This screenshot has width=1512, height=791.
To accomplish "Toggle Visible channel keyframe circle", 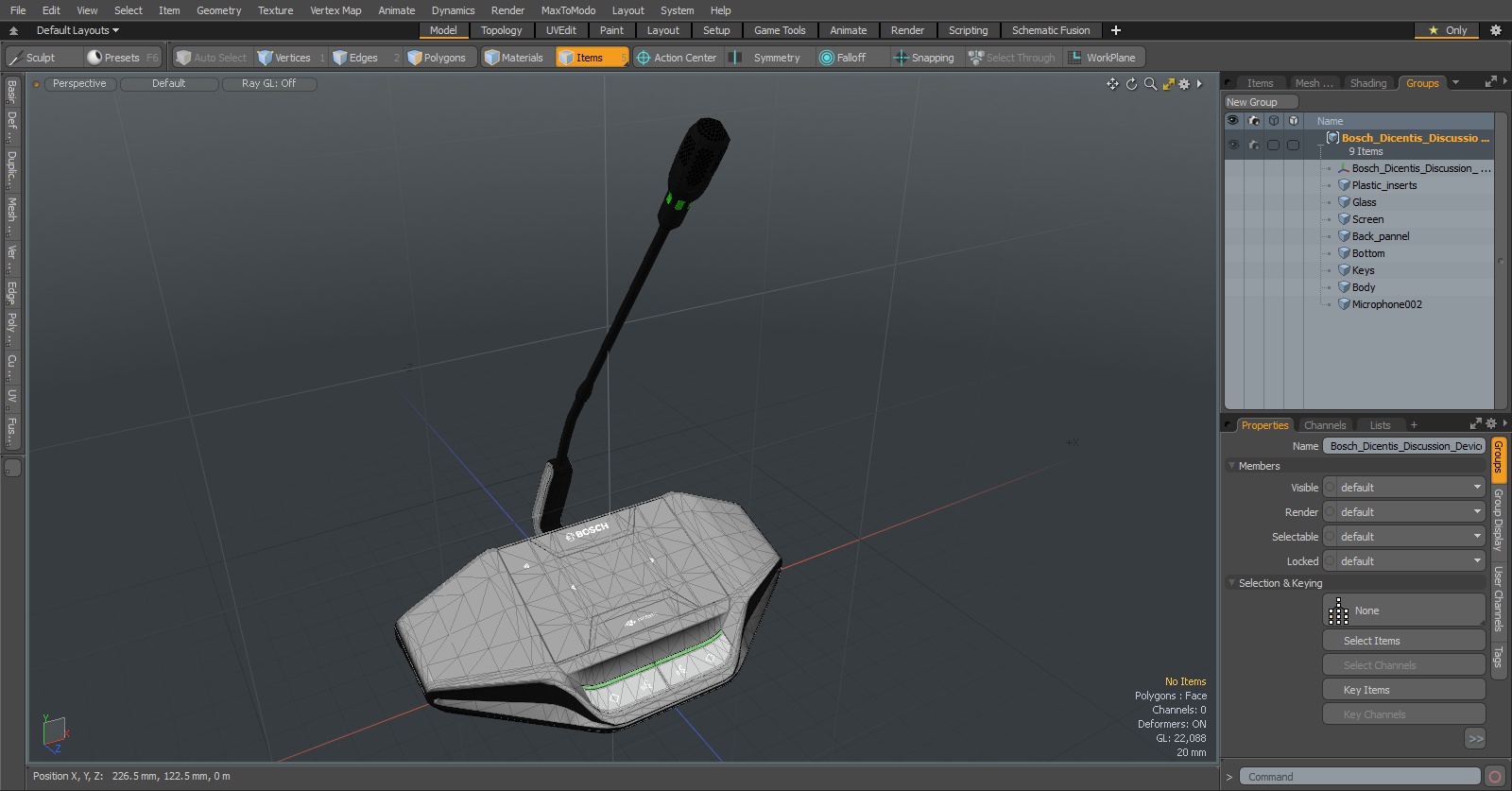I will coord(1331,488).
